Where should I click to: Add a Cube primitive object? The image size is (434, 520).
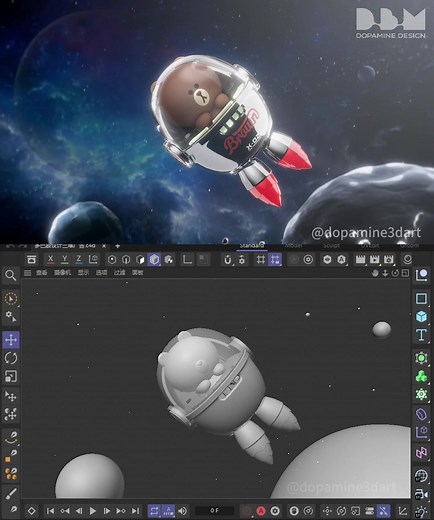pyautogui.click(x=421, y=316)
